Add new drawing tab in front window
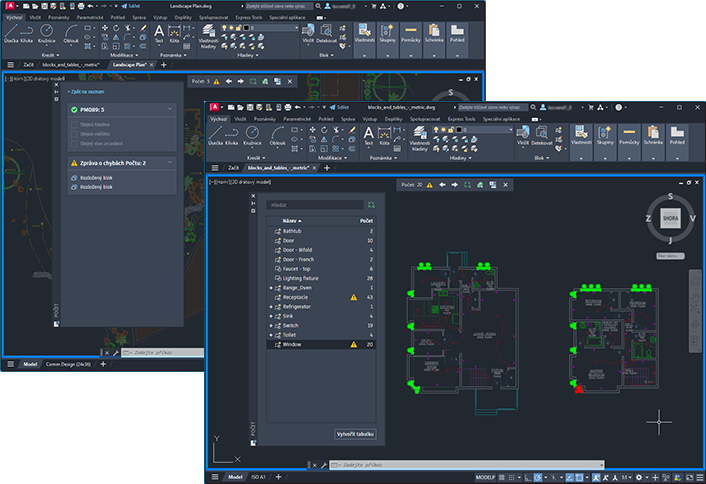Screen dimensions: 706x484 [327, 168]
